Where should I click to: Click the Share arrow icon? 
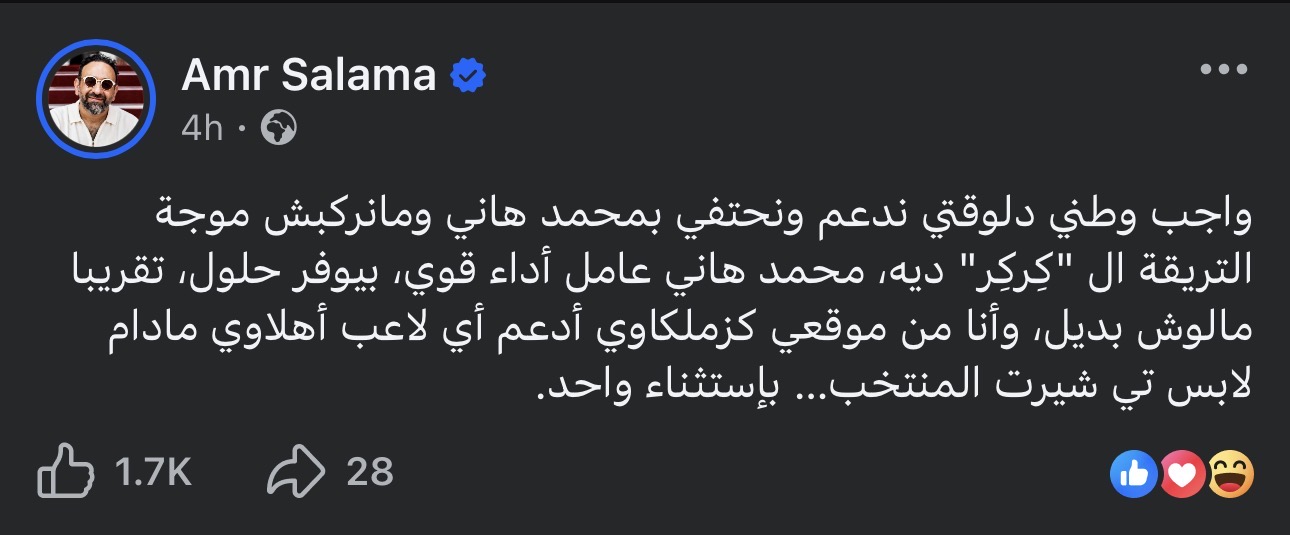pos(296,472)
